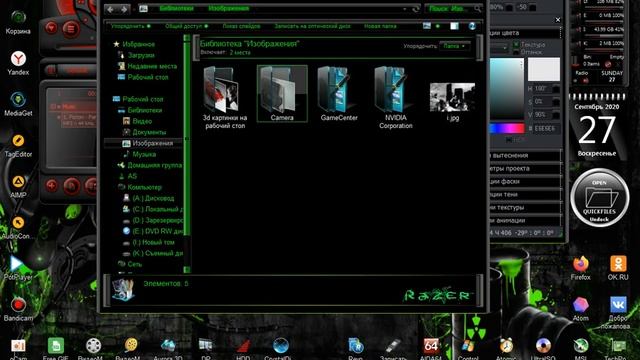Screen dimensions: 640x360
Task: Launch Bandicam from the desktop
Action: click(18, 309)
